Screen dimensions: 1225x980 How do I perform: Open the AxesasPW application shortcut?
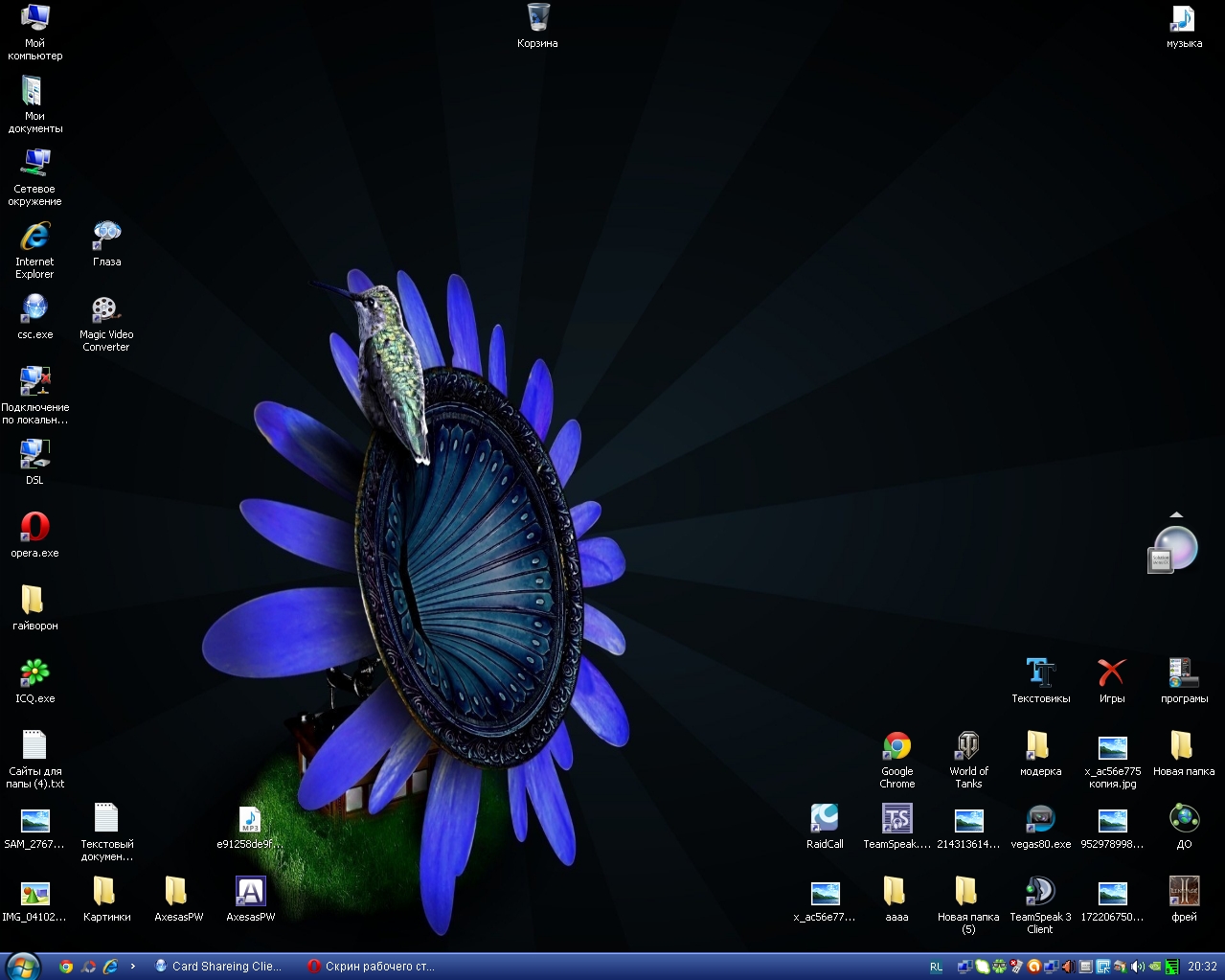[x=250, y=893]
